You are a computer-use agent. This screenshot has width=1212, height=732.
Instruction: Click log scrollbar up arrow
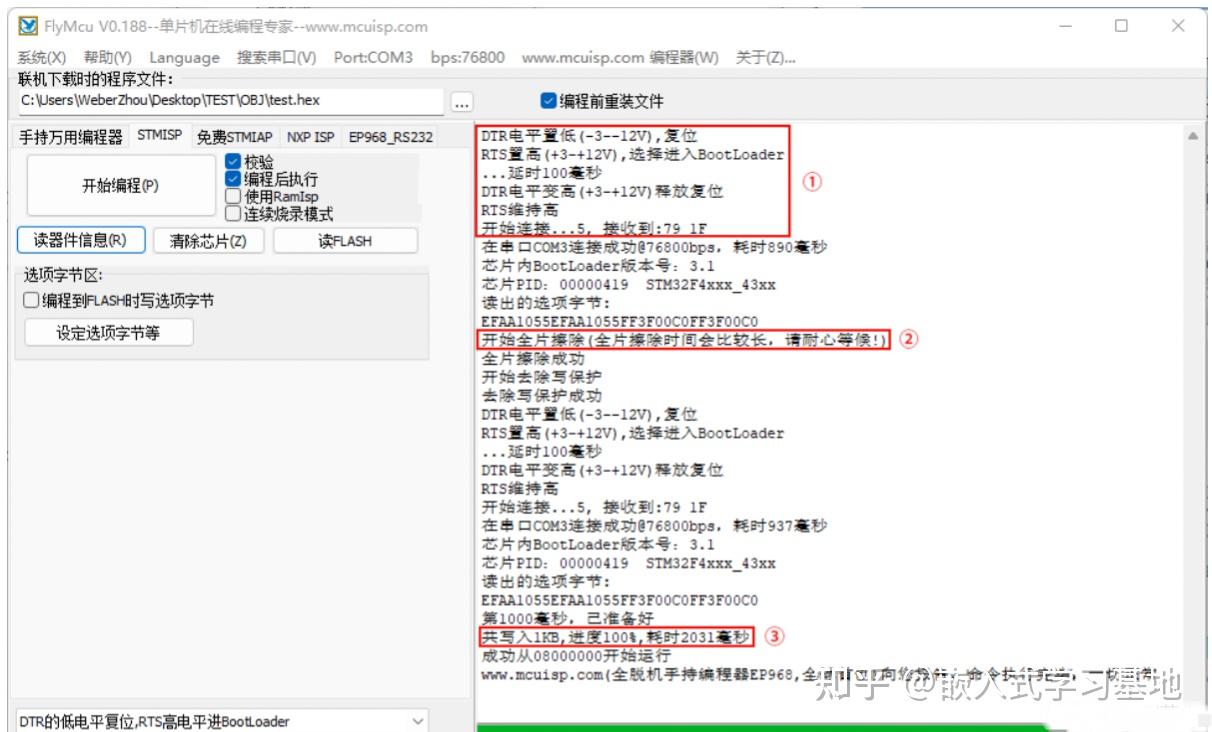tap(1192, 136)
